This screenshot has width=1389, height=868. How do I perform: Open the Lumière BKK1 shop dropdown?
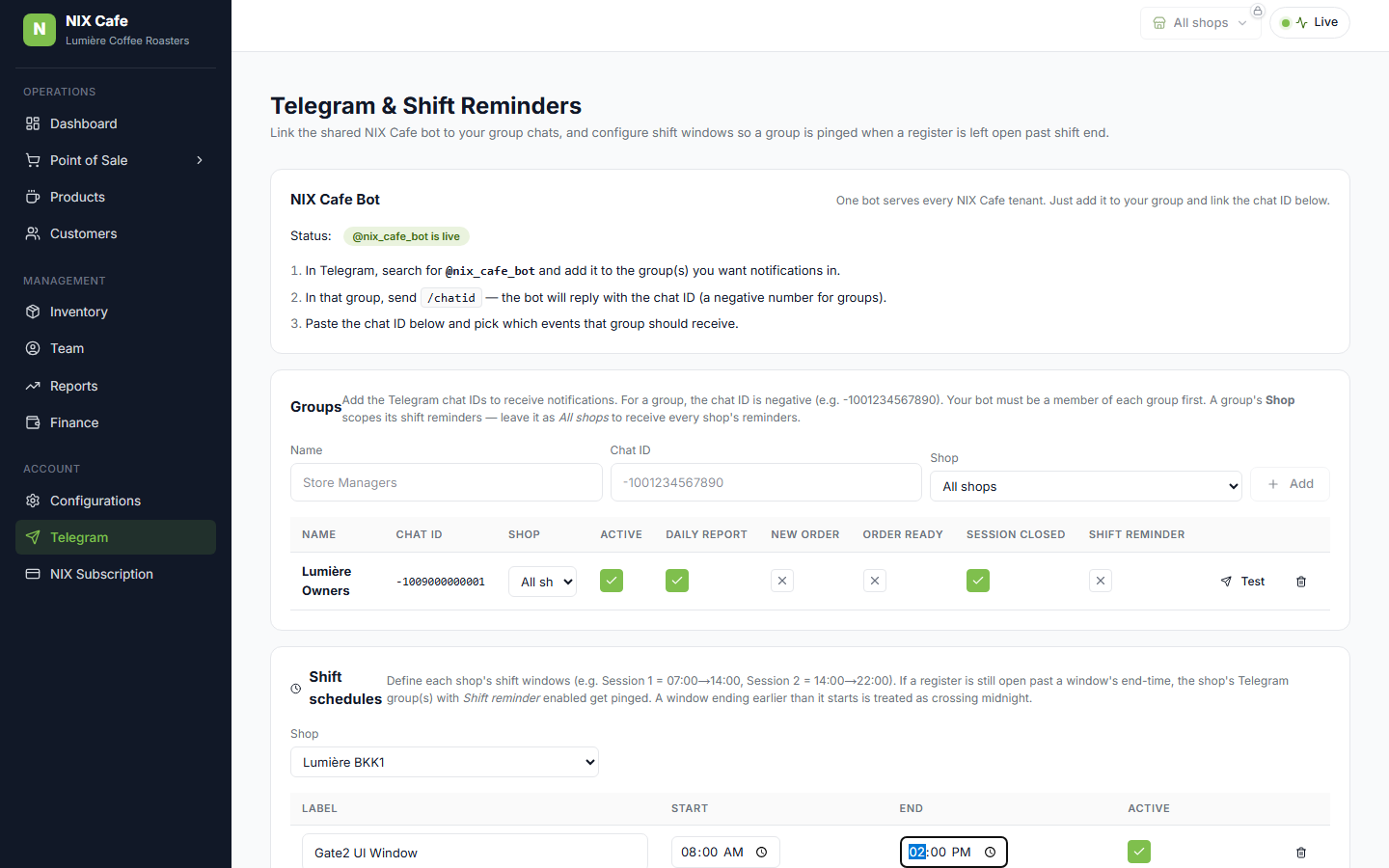pos(445,762)
